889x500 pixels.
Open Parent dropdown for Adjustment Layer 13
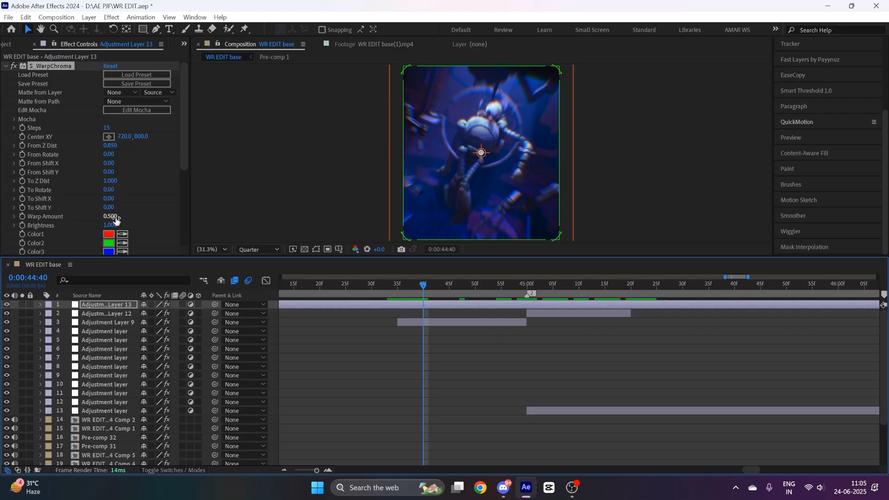click(244, 304)
